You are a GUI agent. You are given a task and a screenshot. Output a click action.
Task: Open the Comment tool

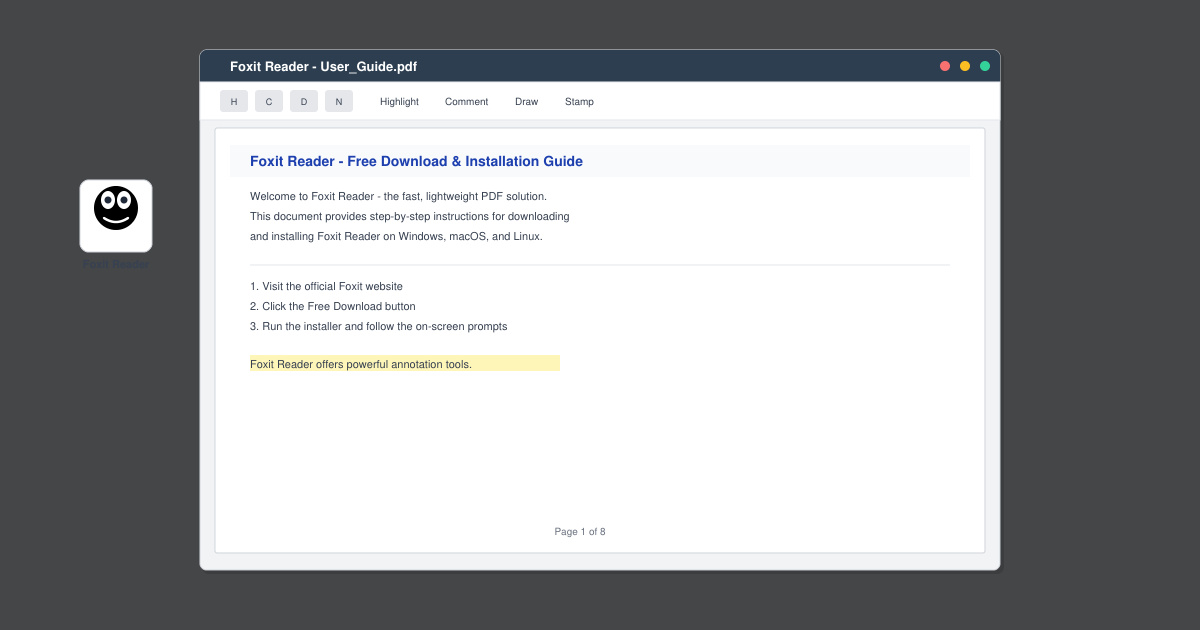coord(467,101)
